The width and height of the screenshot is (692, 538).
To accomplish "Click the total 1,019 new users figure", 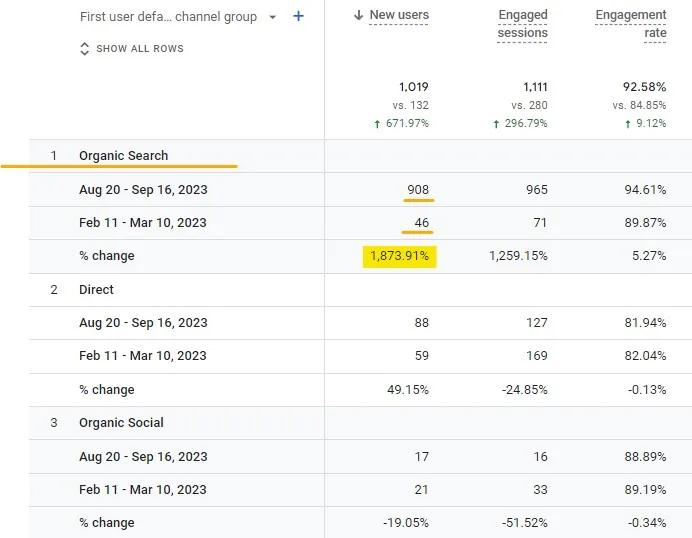I will (414, 87).
